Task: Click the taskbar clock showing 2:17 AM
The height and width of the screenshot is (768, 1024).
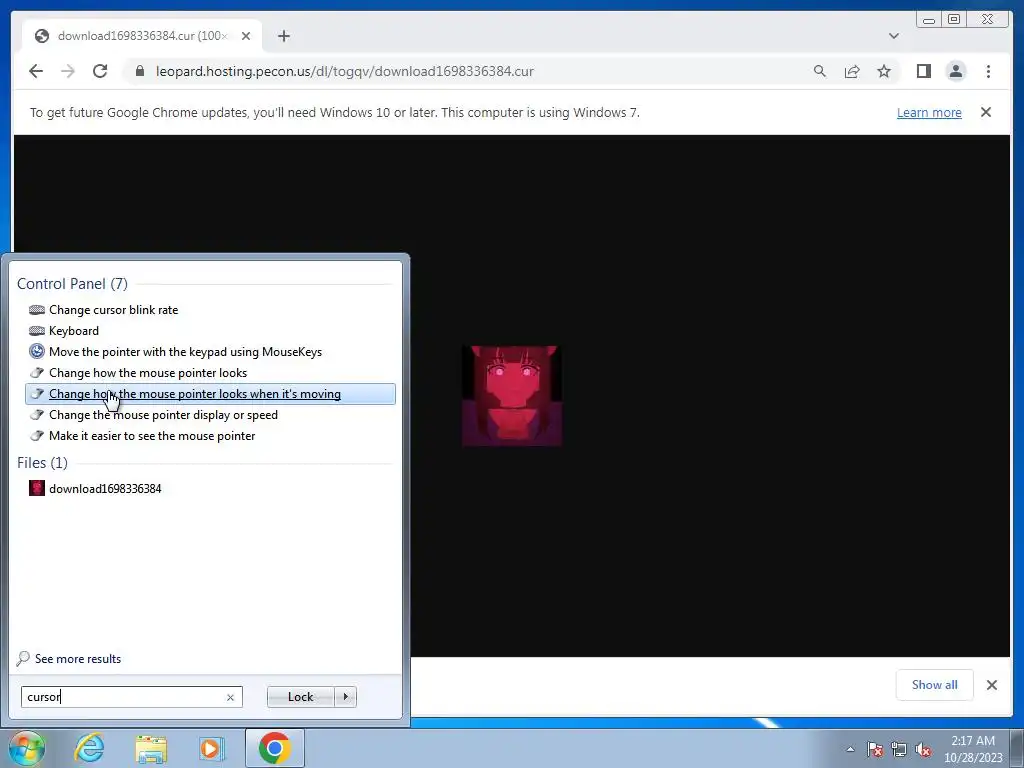Action: 973,748
